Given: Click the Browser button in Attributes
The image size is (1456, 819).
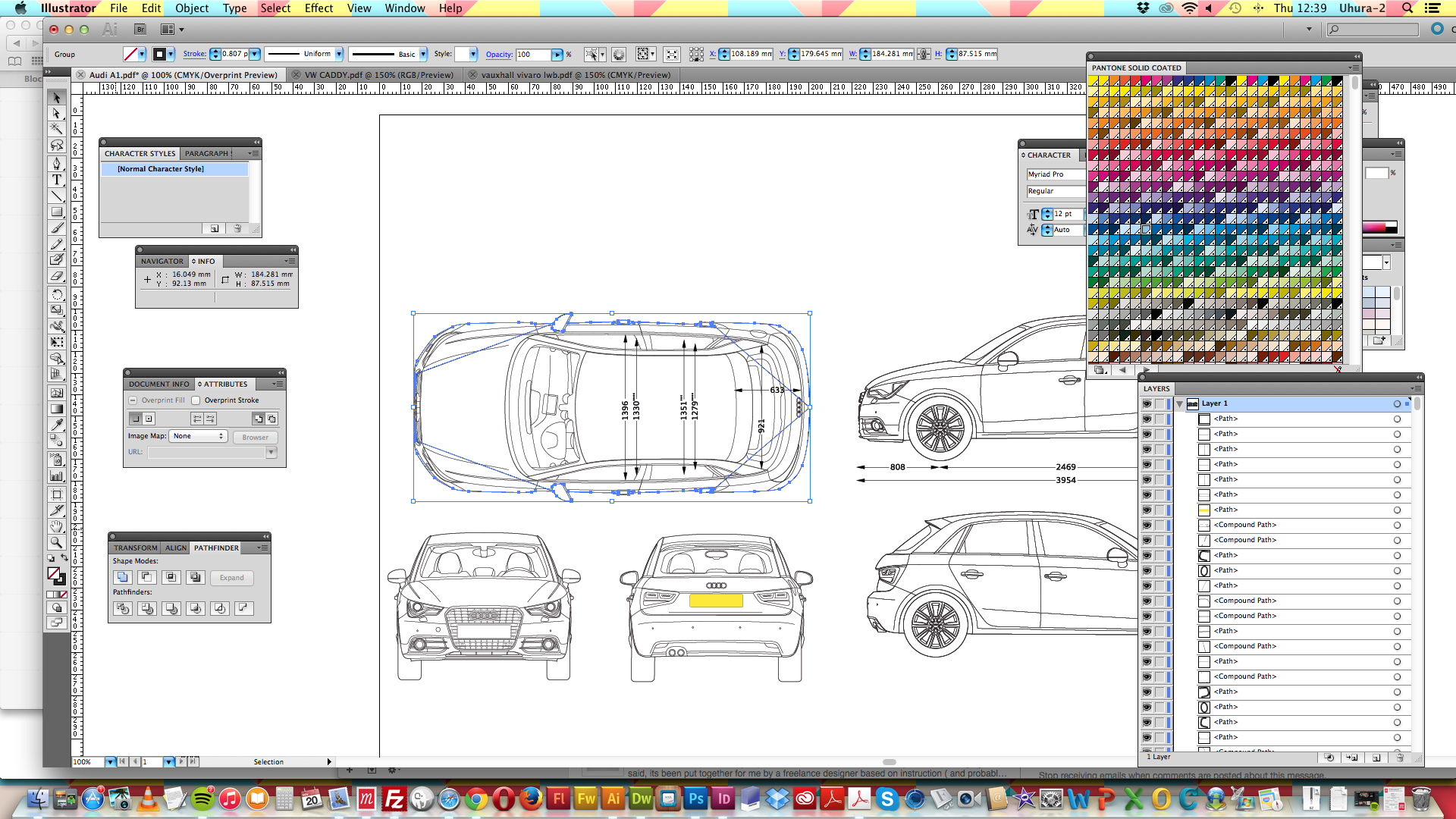Looking at the screenshot, I should (253, 436).
